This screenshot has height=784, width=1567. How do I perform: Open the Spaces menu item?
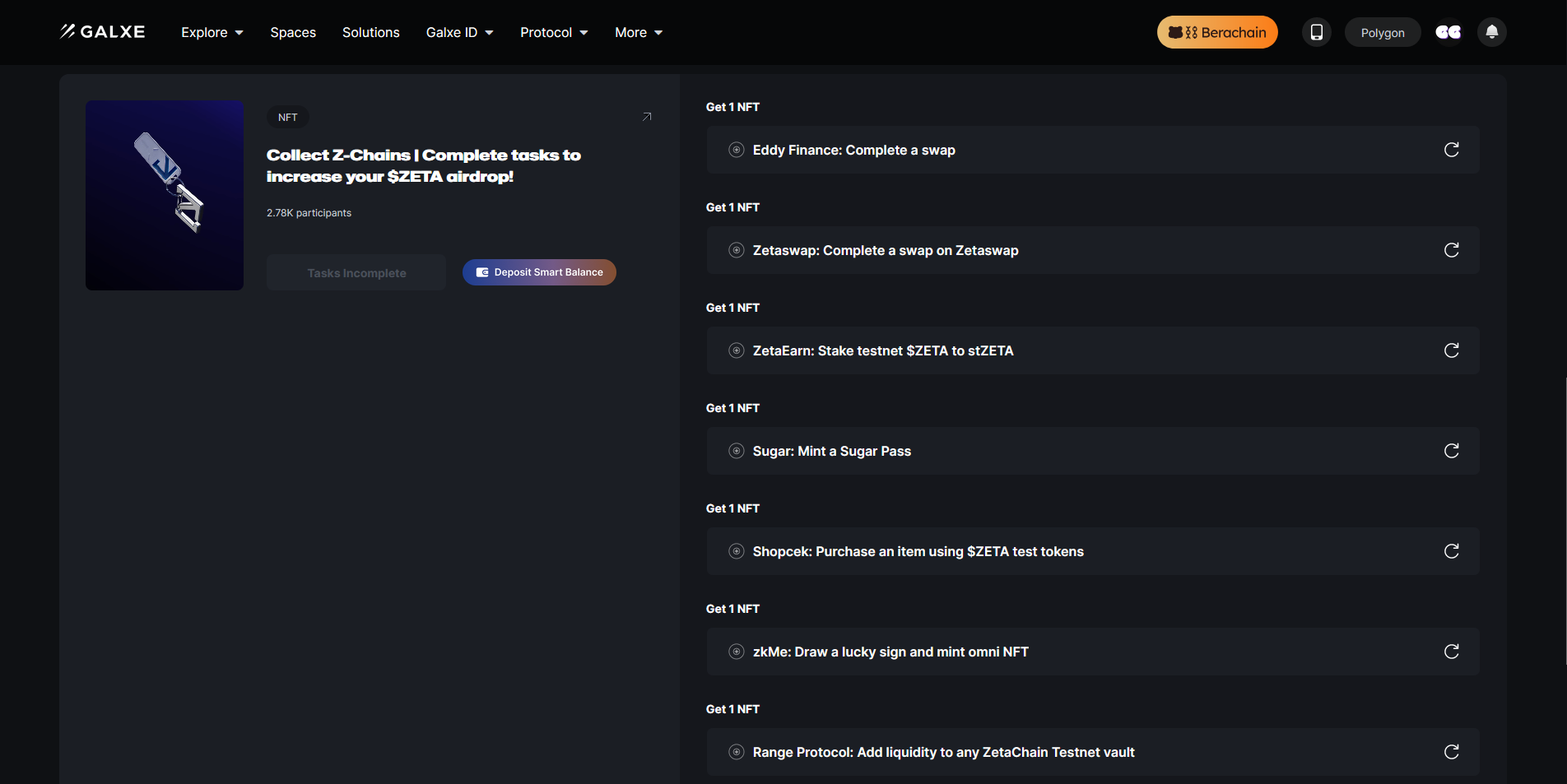pos(293,32)
